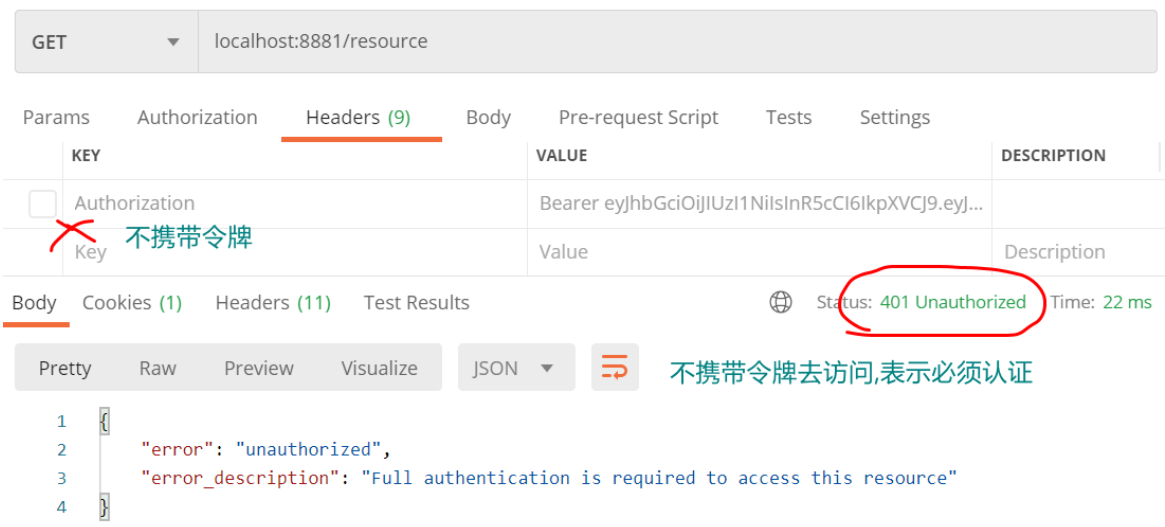Show the response Cookies tab

point(132,302)
